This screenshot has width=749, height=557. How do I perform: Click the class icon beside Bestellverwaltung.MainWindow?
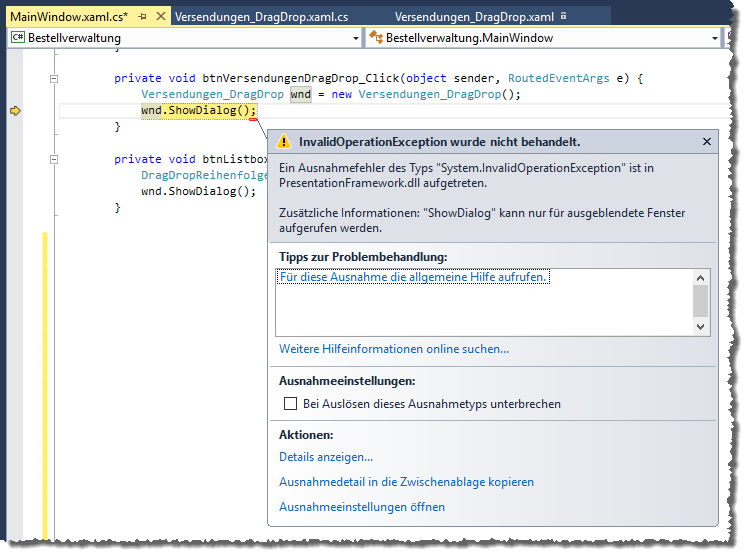coord(376,38)
